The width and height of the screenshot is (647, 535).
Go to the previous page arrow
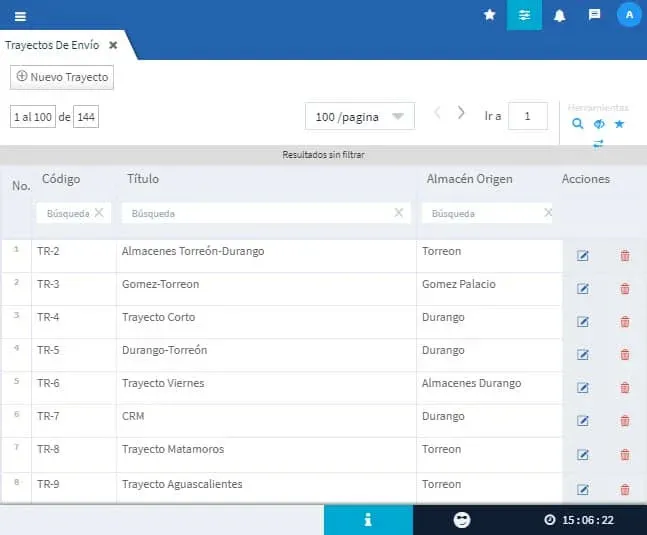(x=437, y=113)
